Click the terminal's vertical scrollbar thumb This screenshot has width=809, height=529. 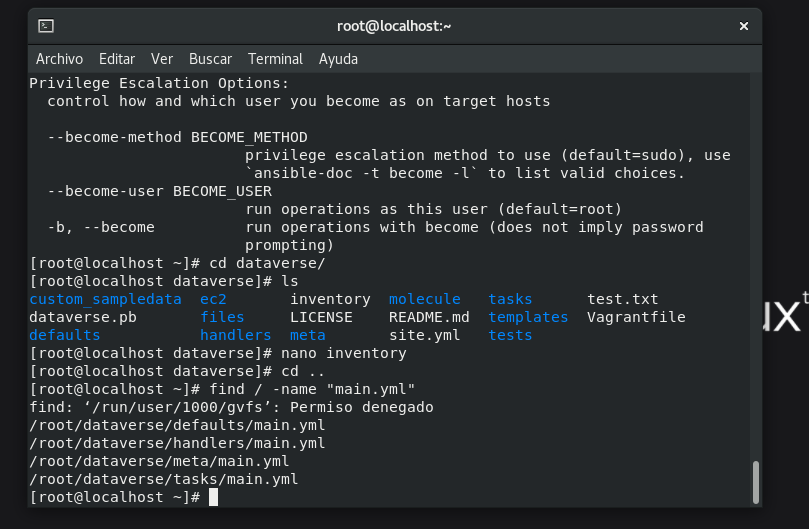tap(756, 484)
